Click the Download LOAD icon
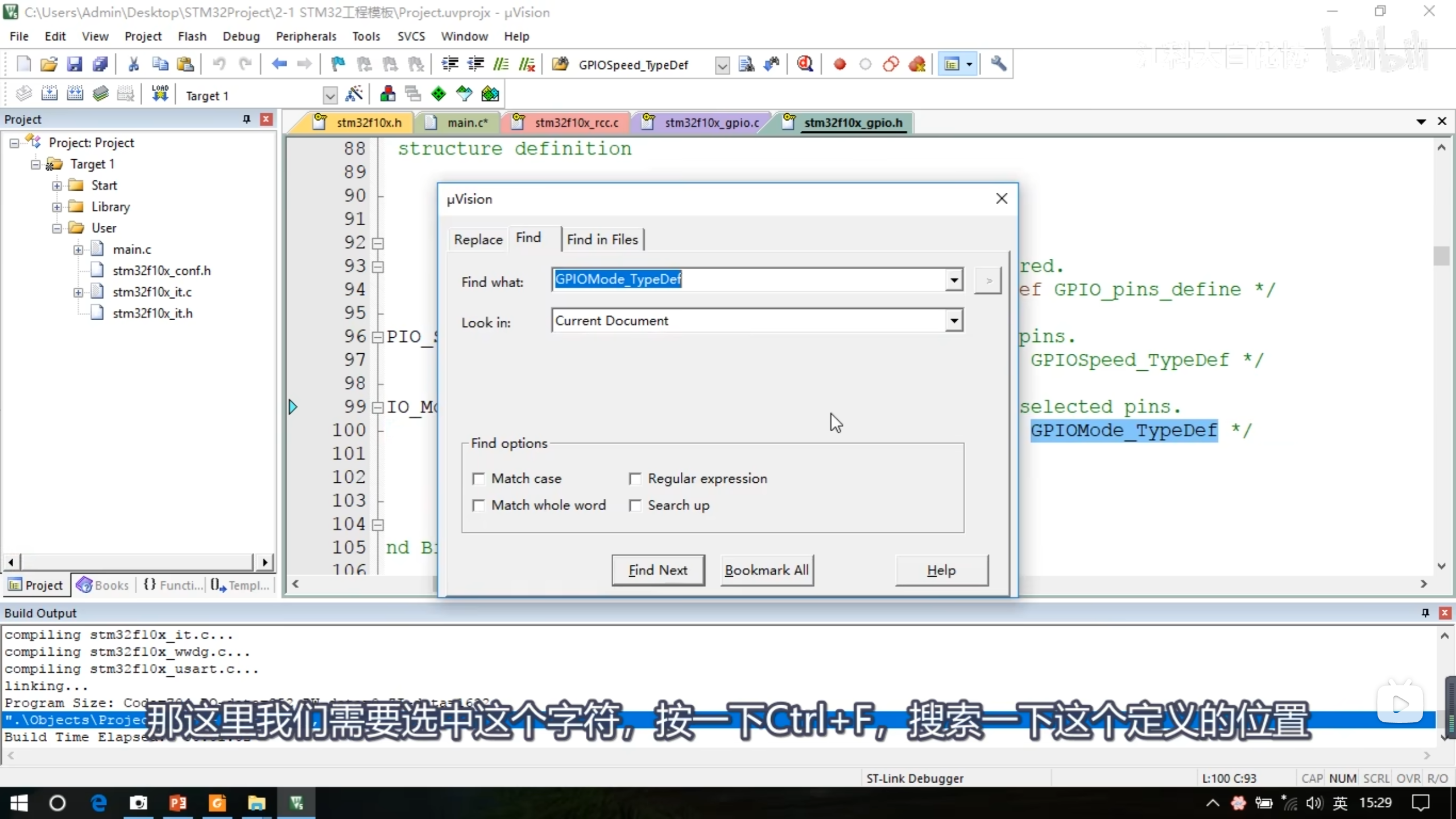Image resolution: width=1456 pixels, height=819 pixels. [160, 94]
